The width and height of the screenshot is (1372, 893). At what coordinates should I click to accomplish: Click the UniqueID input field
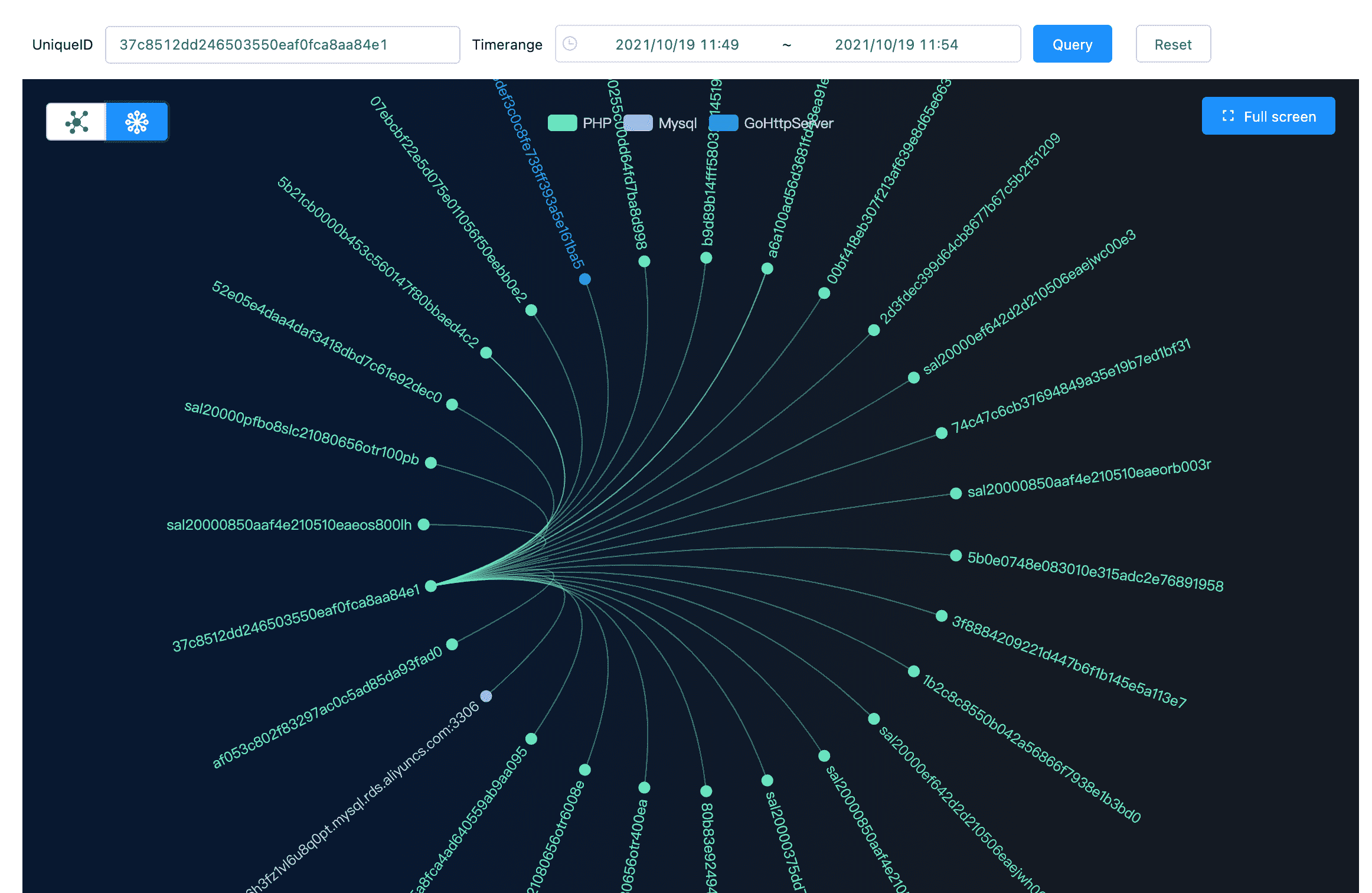click(x=283, y=44)
